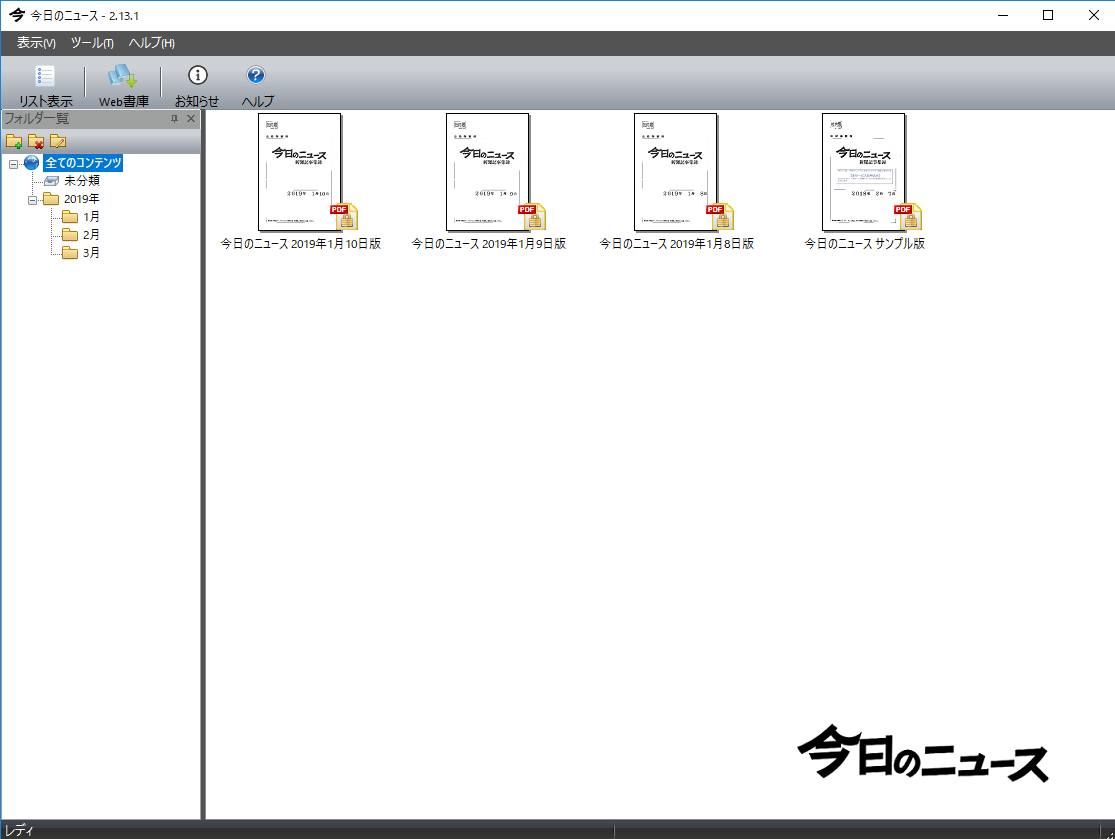This screenshot has height=839, width=1115.
Task: Select the 未分類 tree item
Action: point(81,181)
